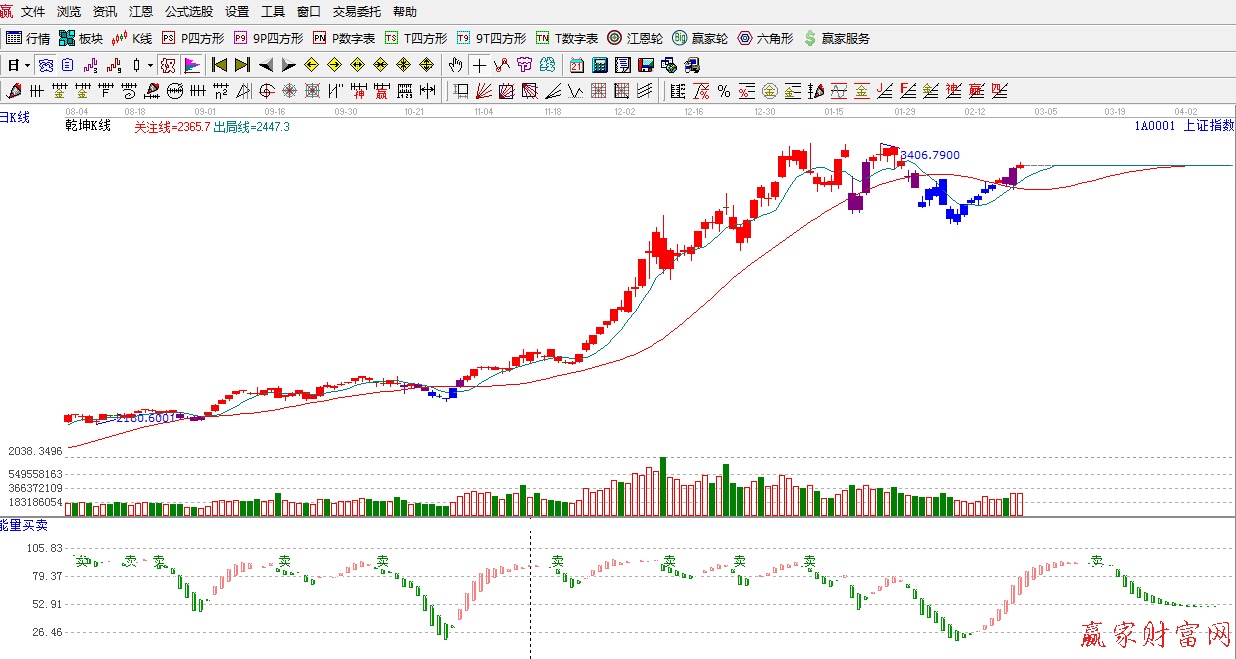Toggle the crosshair cursor button
Screen dimensions: 1236x659
pos(479,66)
